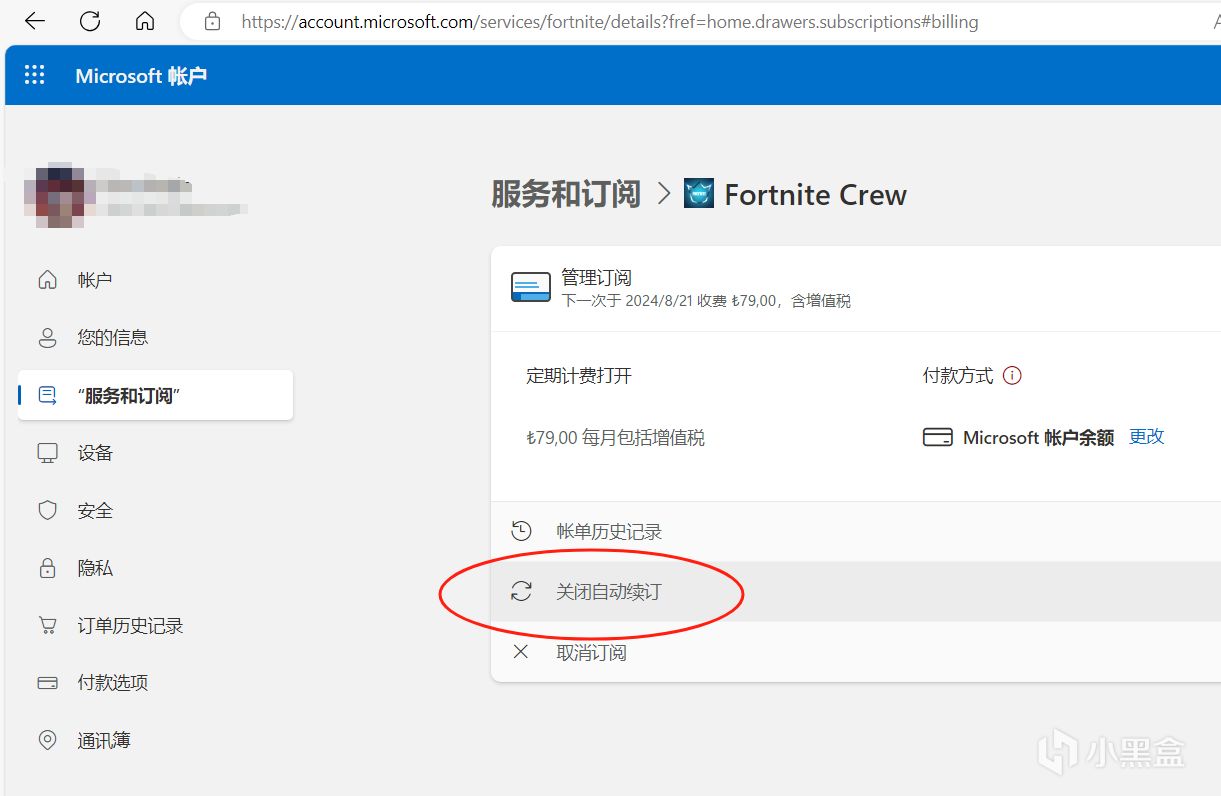Image resolution: width=1221 pixels, height=796 pixels.
Task: Select “服务和订阅” in the sidebar
Action: [x=155, y=395]
